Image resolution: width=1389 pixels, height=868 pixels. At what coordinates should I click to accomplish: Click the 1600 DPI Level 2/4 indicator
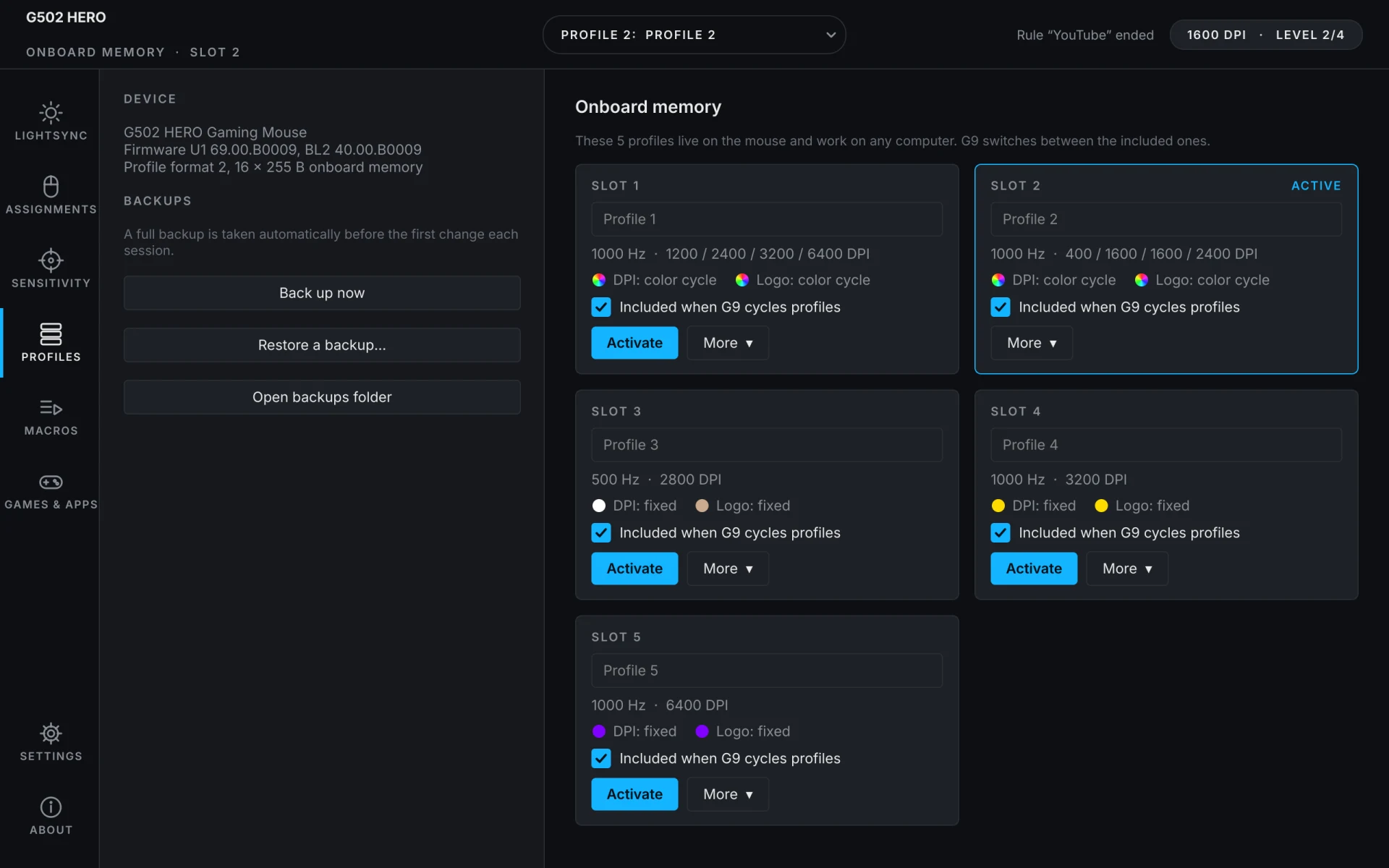point(1266,35)
